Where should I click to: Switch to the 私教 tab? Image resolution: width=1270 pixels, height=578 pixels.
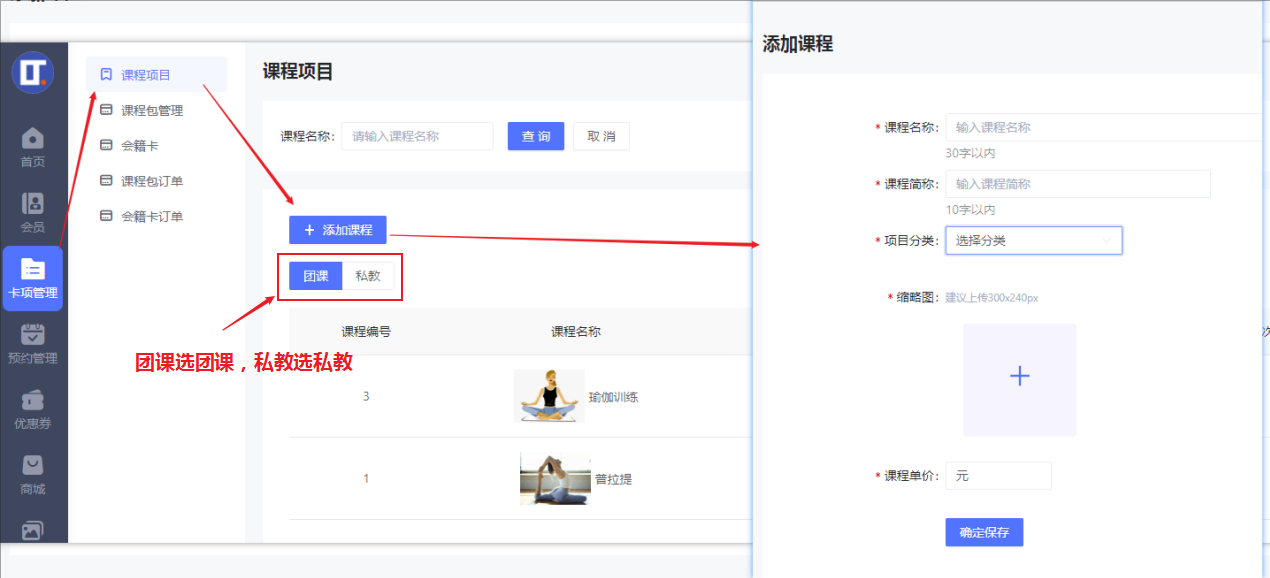[x=370, y=276]
